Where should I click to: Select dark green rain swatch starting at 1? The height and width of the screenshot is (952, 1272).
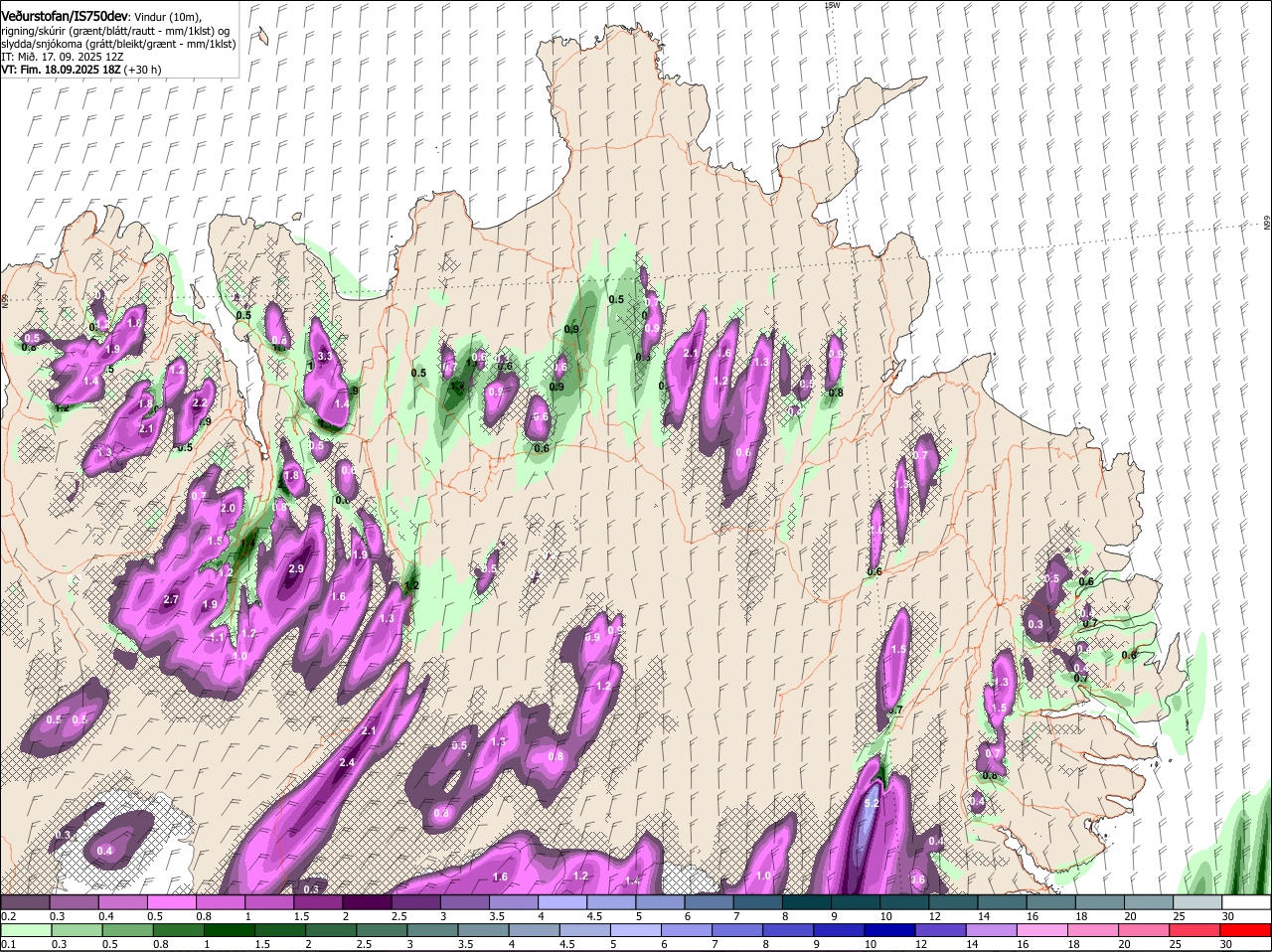point(231,930)
